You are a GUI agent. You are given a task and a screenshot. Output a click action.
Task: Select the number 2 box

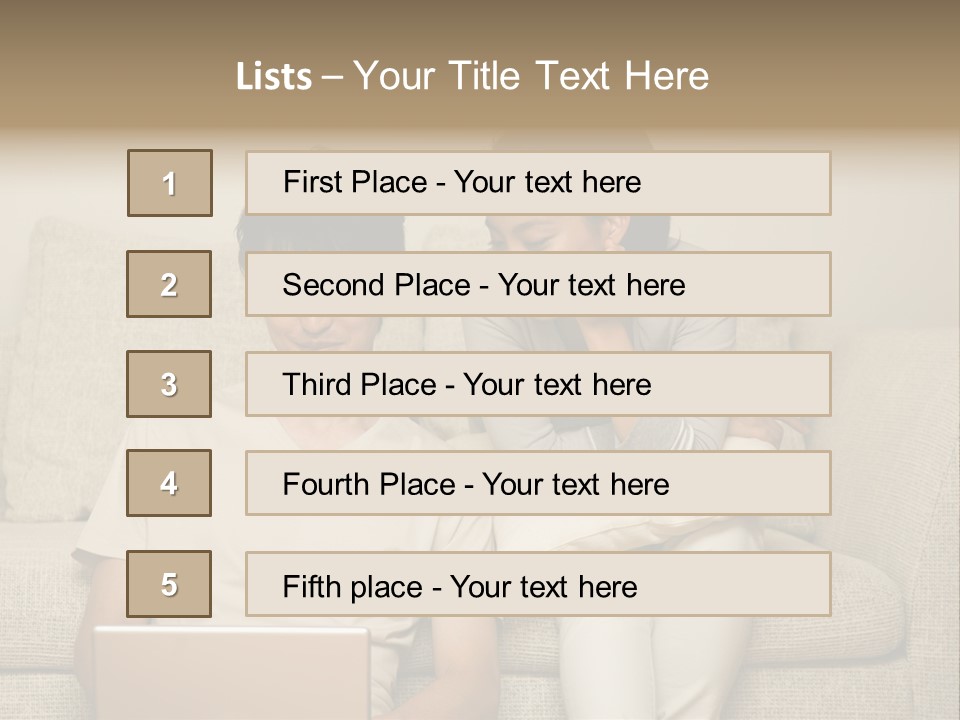tap(169, 284)
